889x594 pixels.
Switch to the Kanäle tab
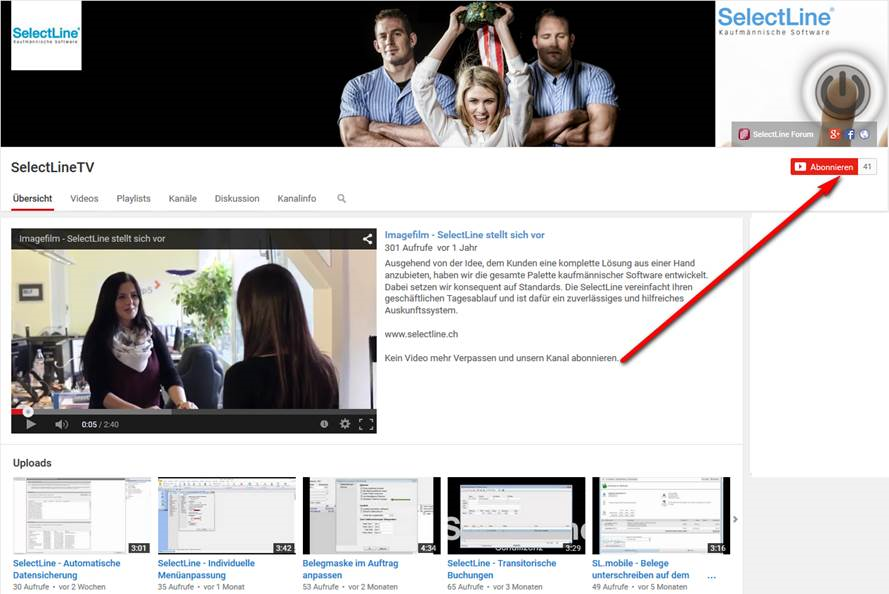coord(183,198)
